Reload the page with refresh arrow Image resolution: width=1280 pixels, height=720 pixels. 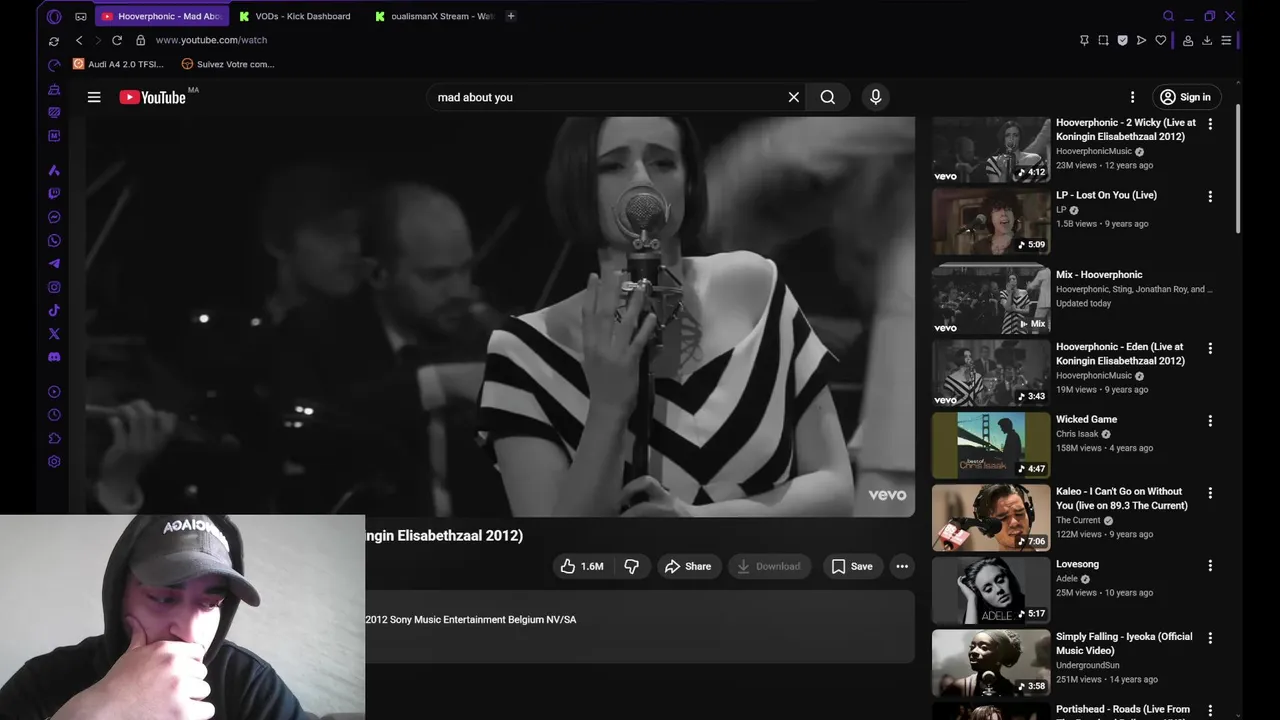tap(117, 40)
